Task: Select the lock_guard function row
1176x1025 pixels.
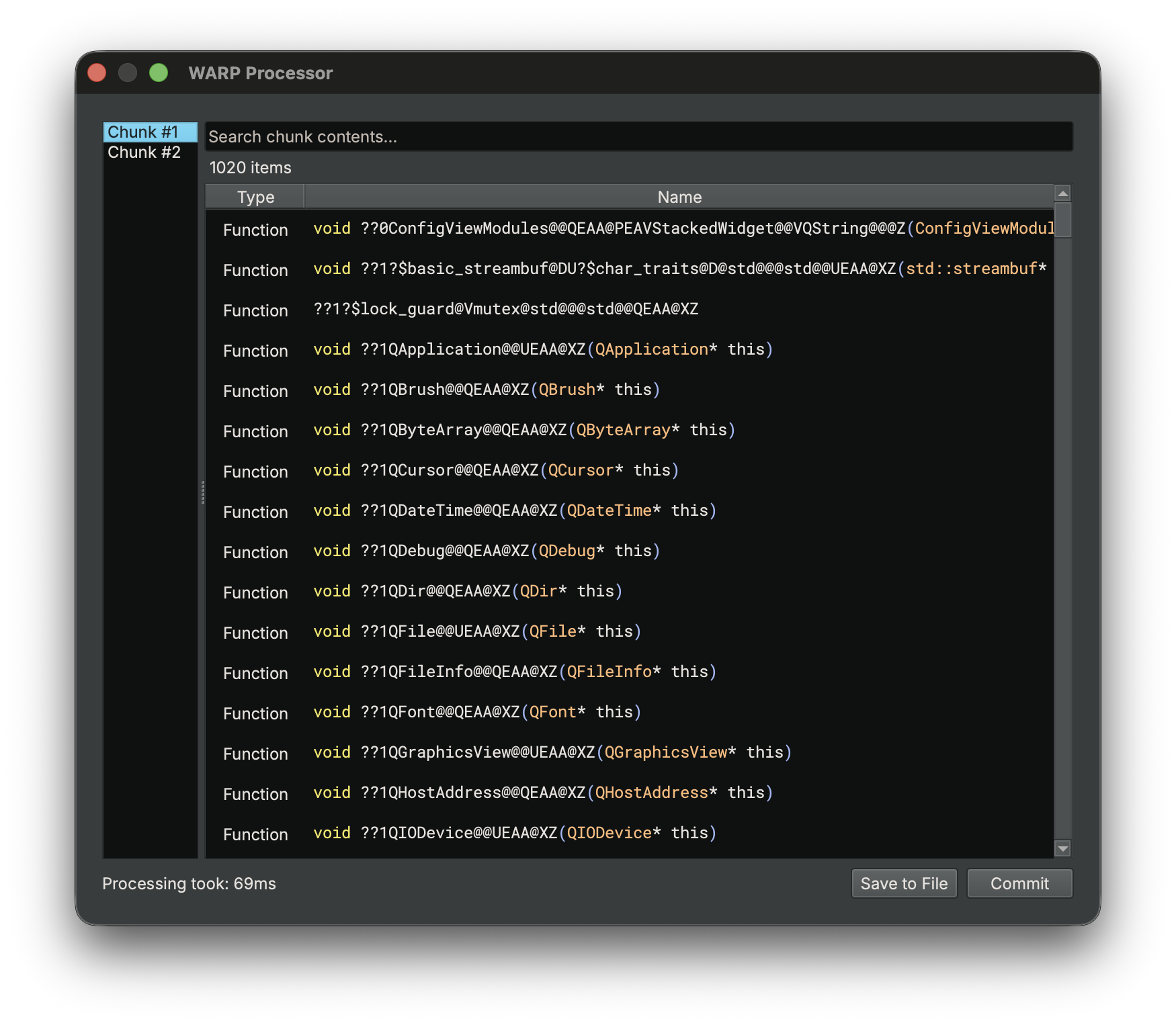Action: (505, 310)
